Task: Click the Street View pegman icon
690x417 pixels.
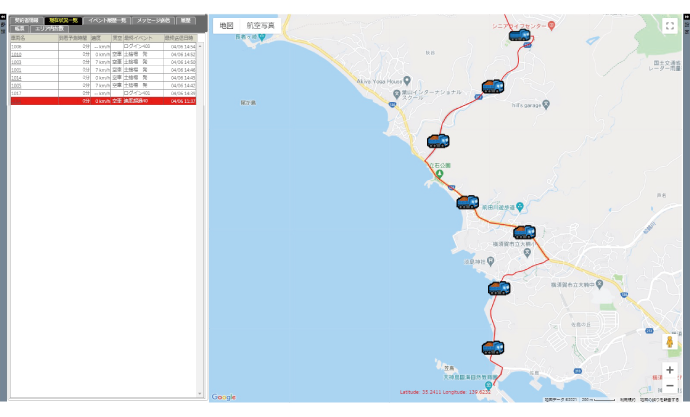Action: 669,342
